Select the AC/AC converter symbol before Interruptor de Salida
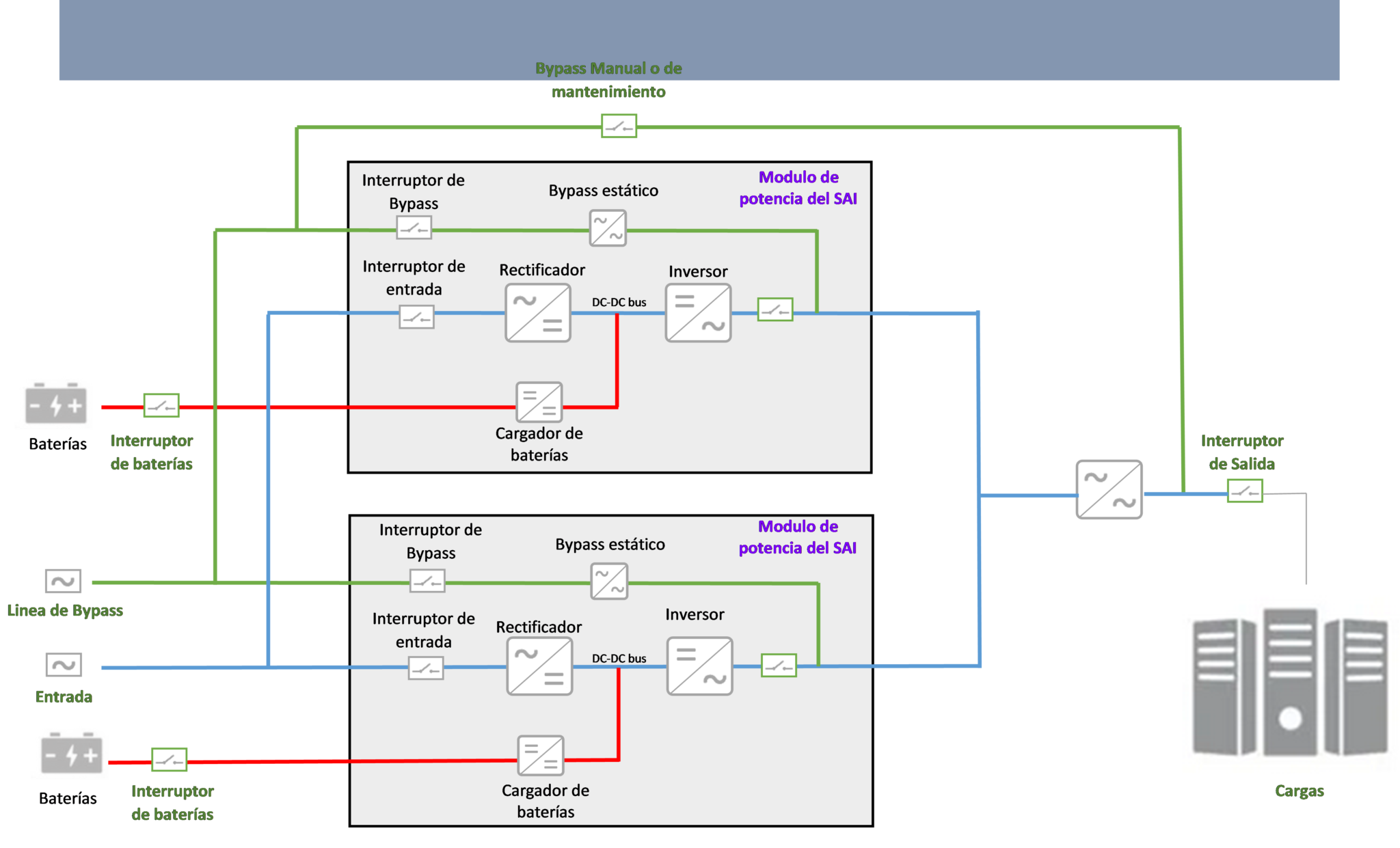Viewport: 1400px width, 848px height. click(x=1109, y=489)
